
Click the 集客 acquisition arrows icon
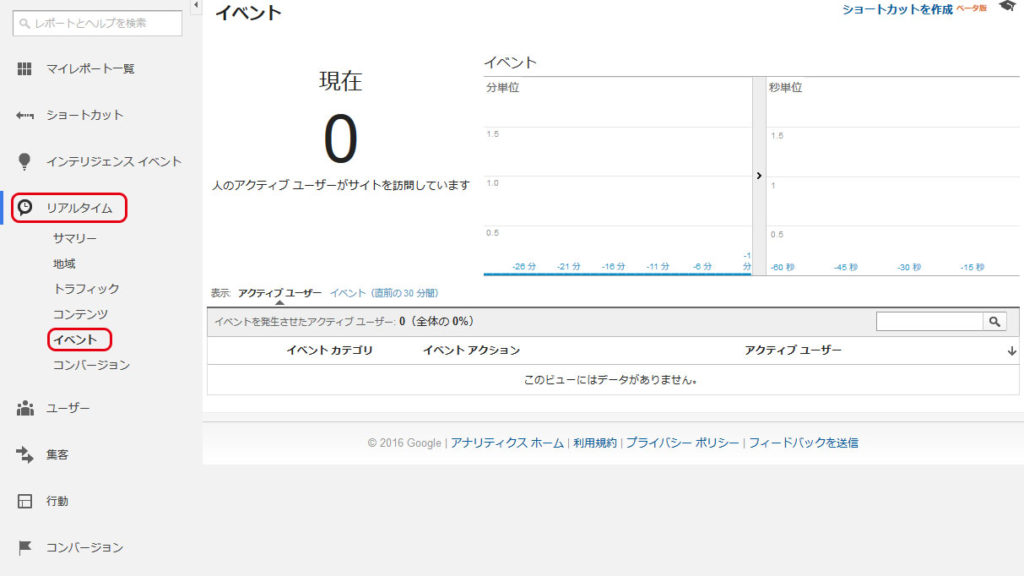click(25, 455)
